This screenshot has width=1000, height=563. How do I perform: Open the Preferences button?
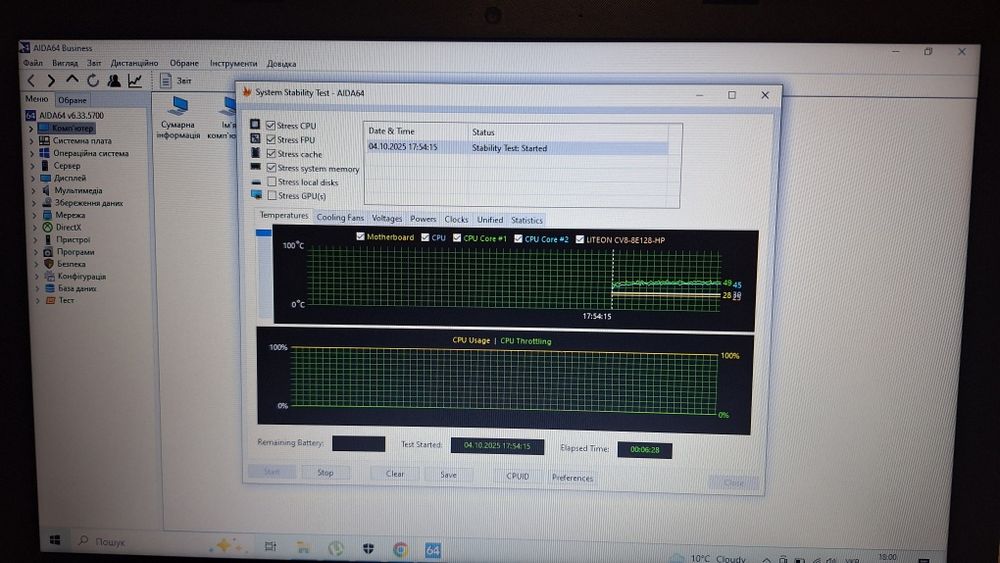[573, 478]
